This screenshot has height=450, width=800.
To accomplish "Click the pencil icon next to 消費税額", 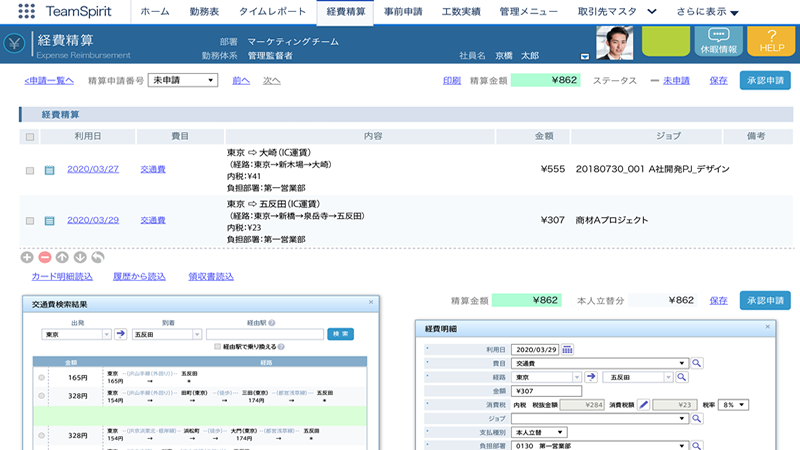I will 644,404.
